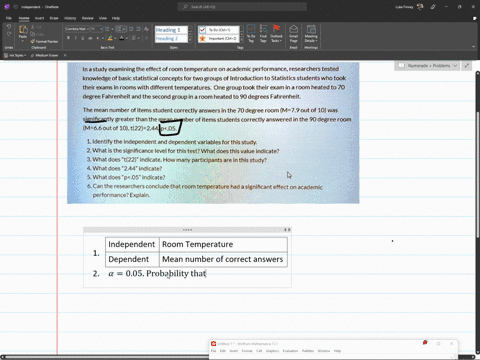Click the paragraph alignment button

[x=134, y=38]
